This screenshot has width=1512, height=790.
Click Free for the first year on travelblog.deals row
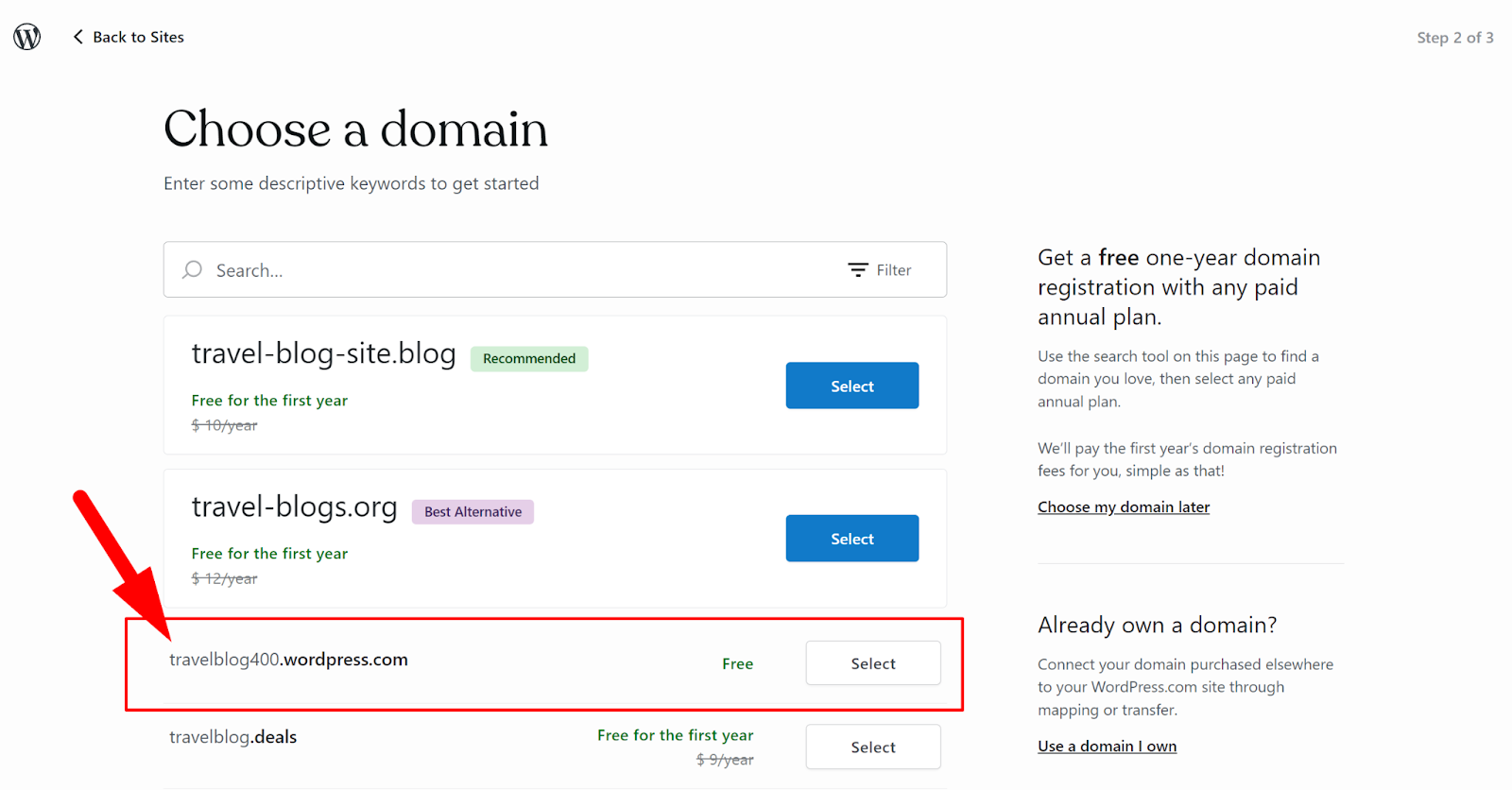click(675, 735)
